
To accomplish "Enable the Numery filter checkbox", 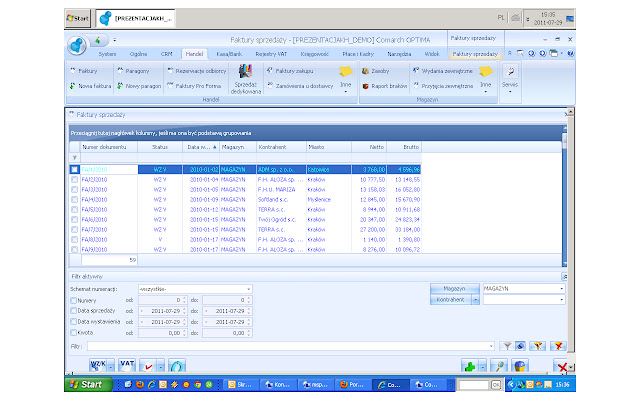I will click(x=73, y=300).
